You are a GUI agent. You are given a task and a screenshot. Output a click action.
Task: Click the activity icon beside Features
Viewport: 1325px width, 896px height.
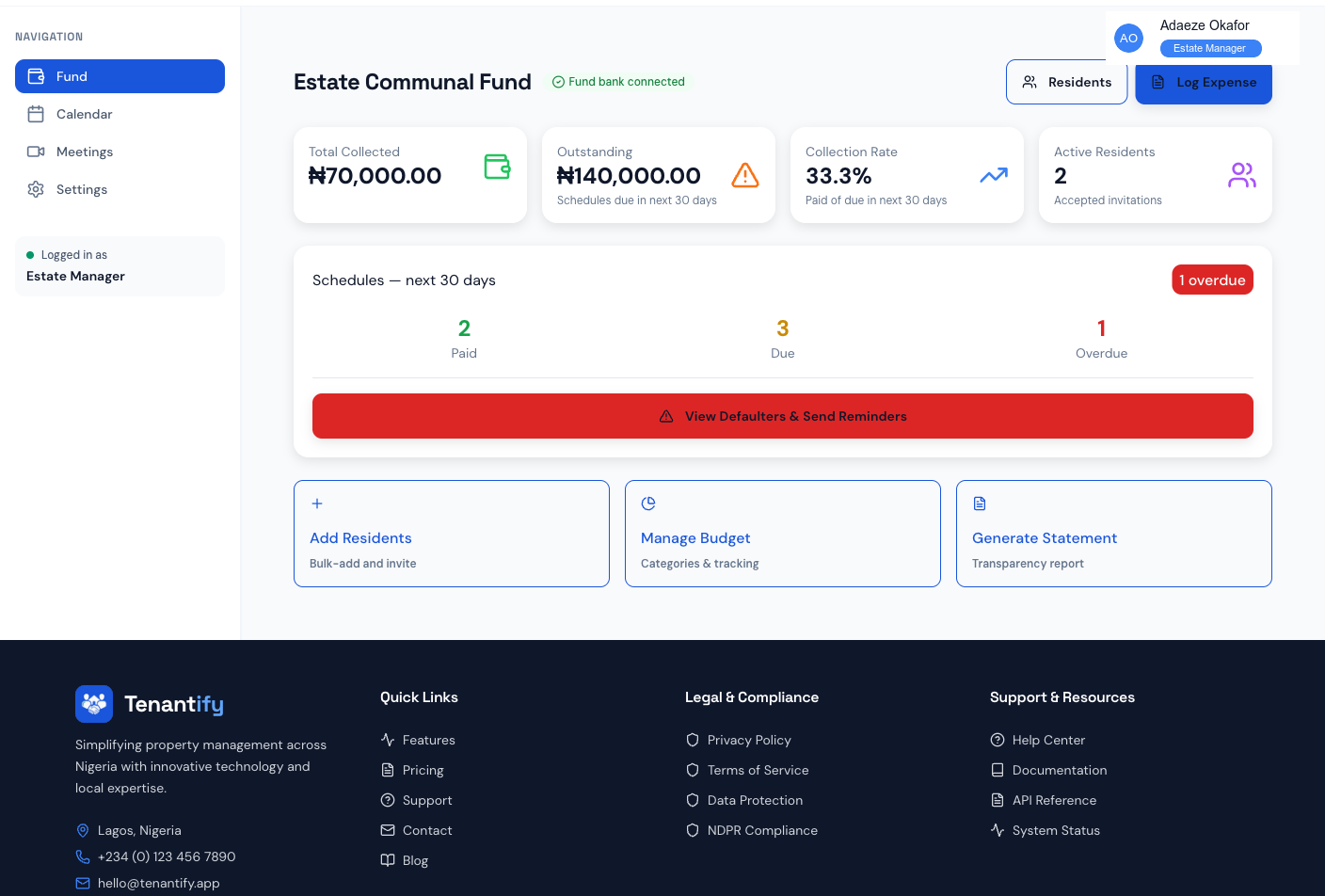pyautogui.click(x=388, y=740)
